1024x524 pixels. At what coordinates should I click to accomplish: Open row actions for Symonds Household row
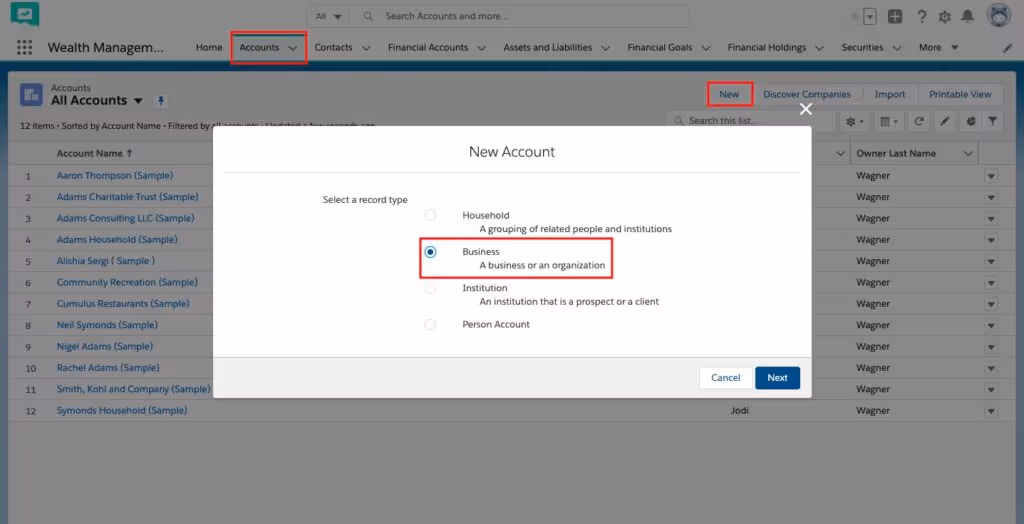point(991,411)
